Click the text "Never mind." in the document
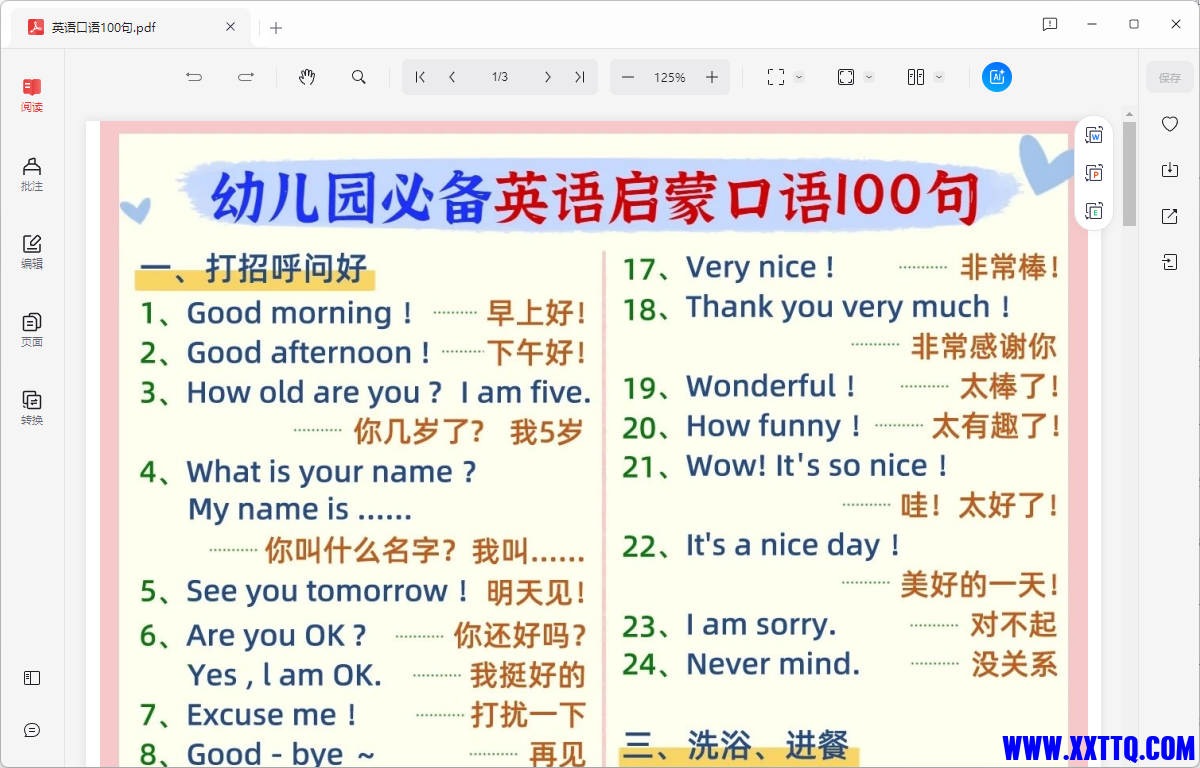This screenshot has width=1200, height=768. pyautogui.click(x=773, y=664)
